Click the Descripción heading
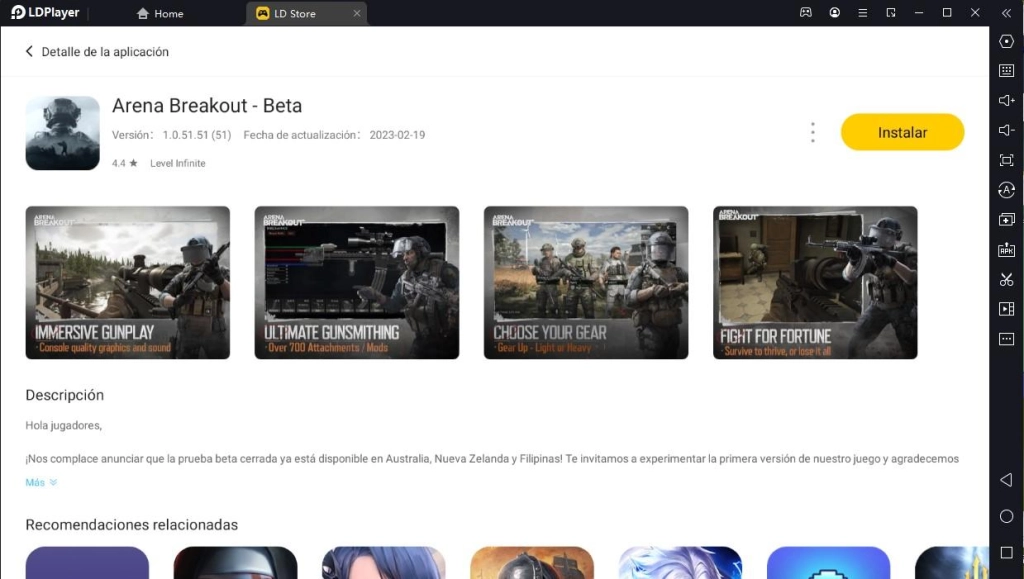The image size is (1024, 579). click(65, 395)
